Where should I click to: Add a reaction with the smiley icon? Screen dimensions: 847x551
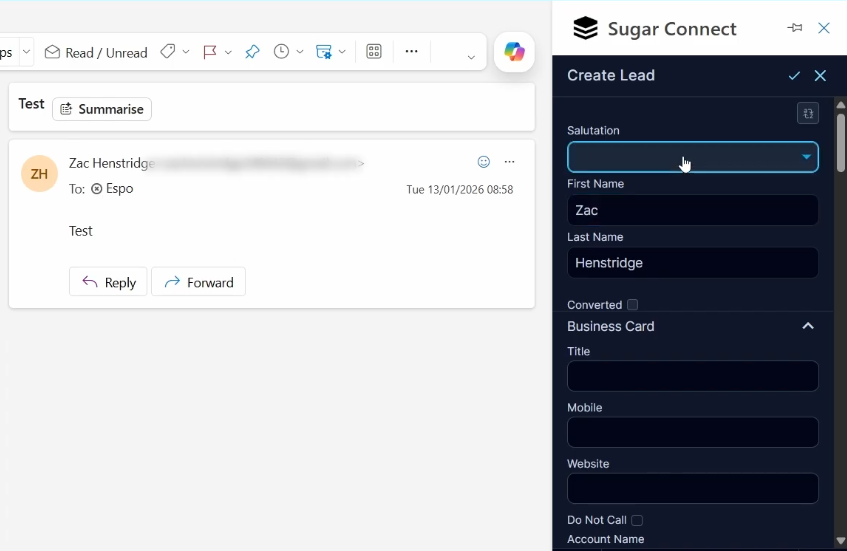click(x=483, y=162)
